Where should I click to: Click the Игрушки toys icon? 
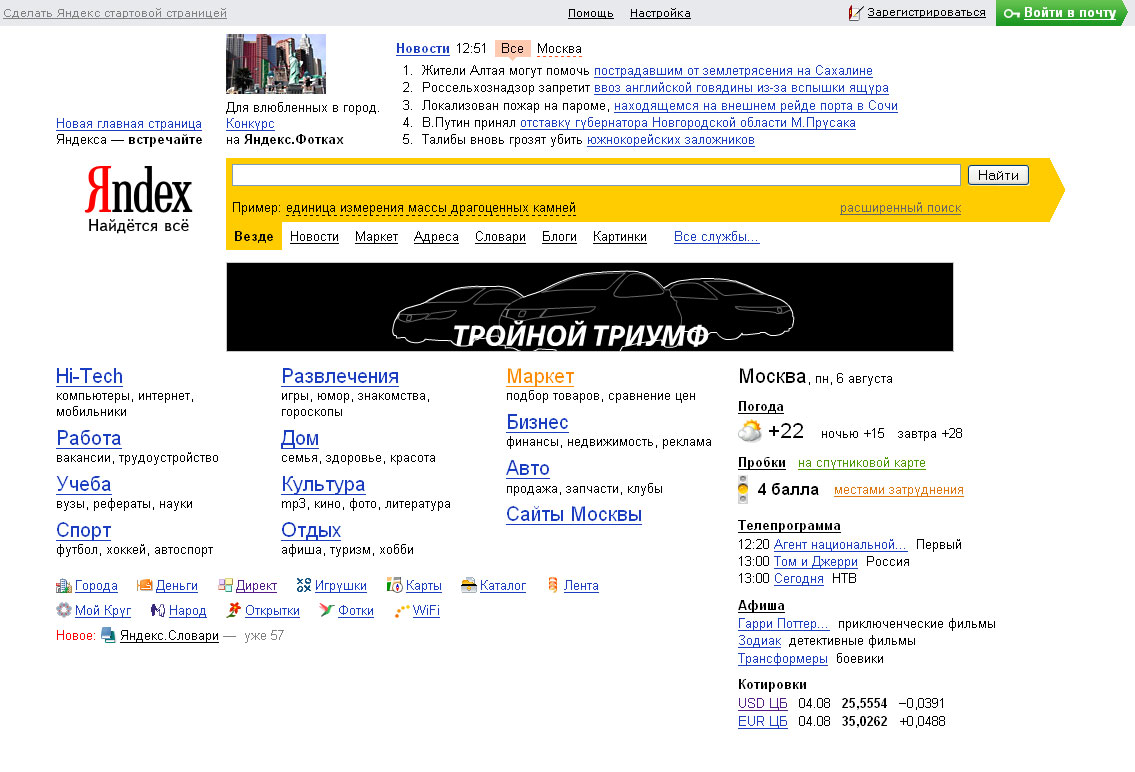pyautogui.click(x=304, y=585)
